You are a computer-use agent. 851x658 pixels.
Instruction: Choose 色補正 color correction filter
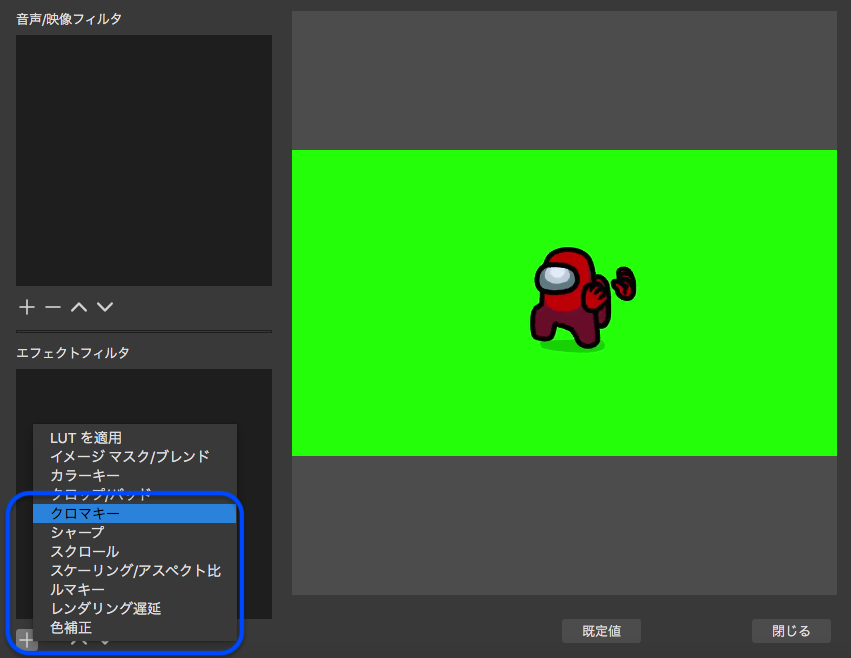(x=135, y=628)
